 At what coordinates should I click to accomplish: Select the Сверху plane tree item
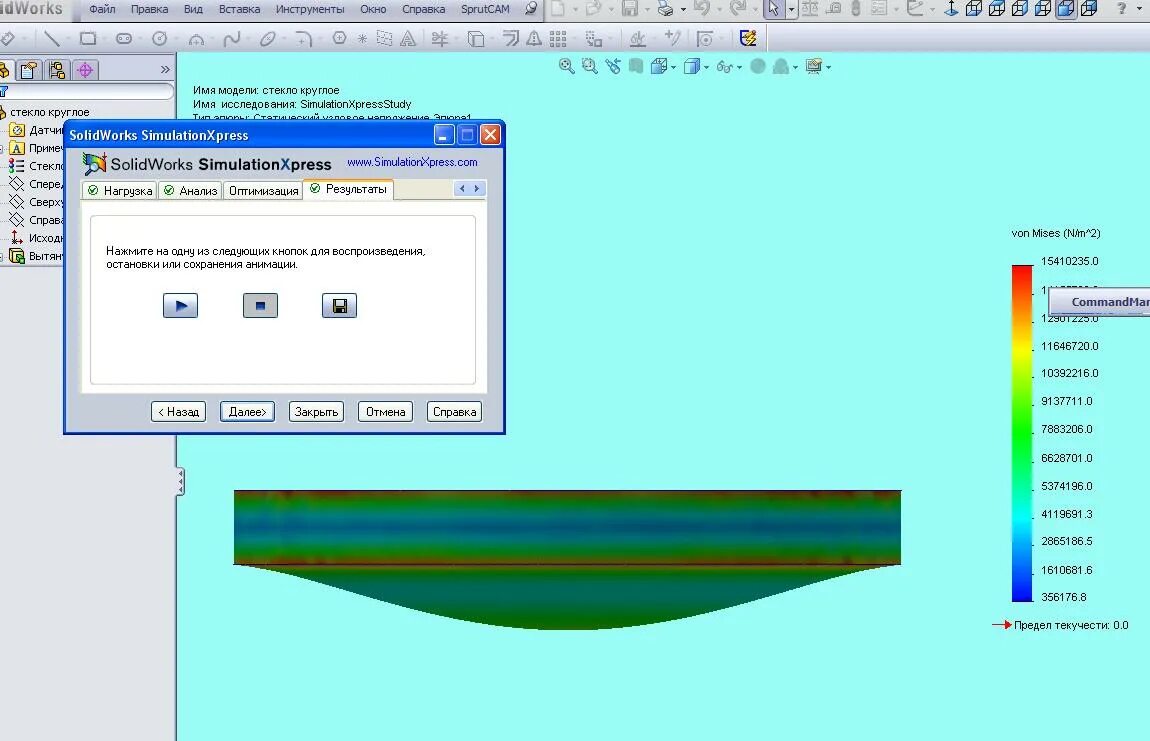click(37, 202)
